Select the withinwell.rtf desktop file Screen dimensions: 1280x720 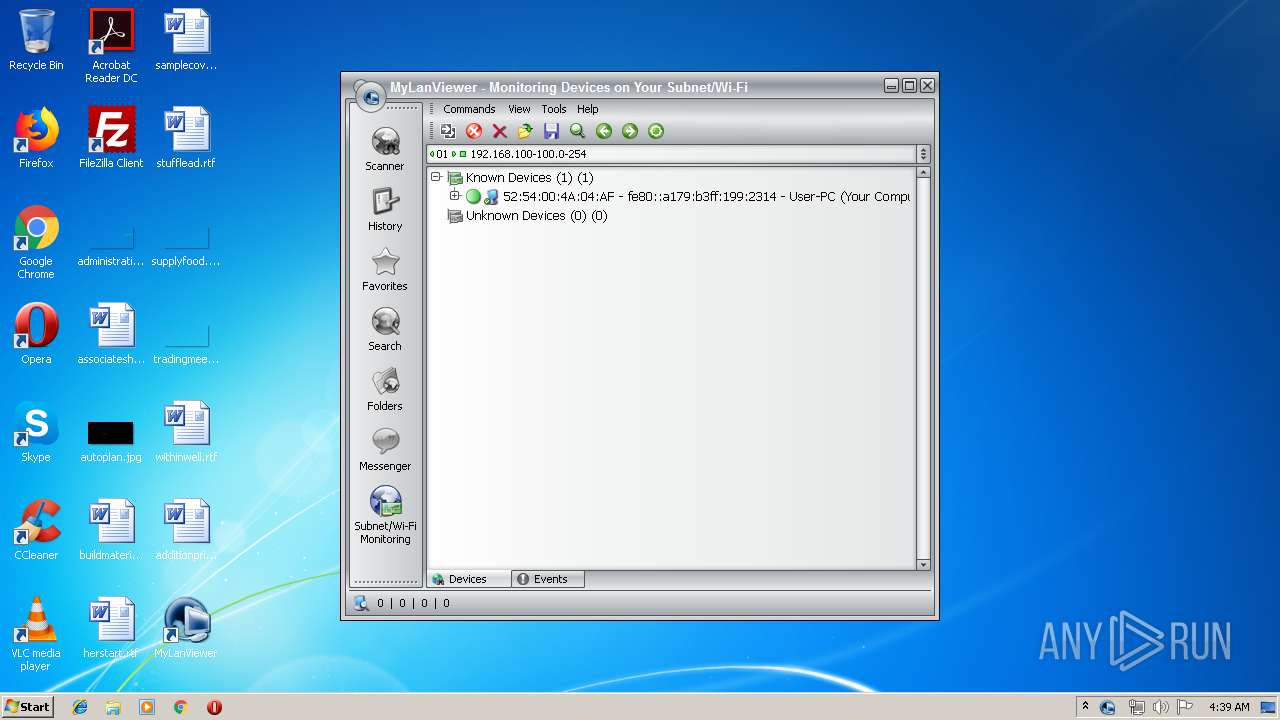pos(186,432)
